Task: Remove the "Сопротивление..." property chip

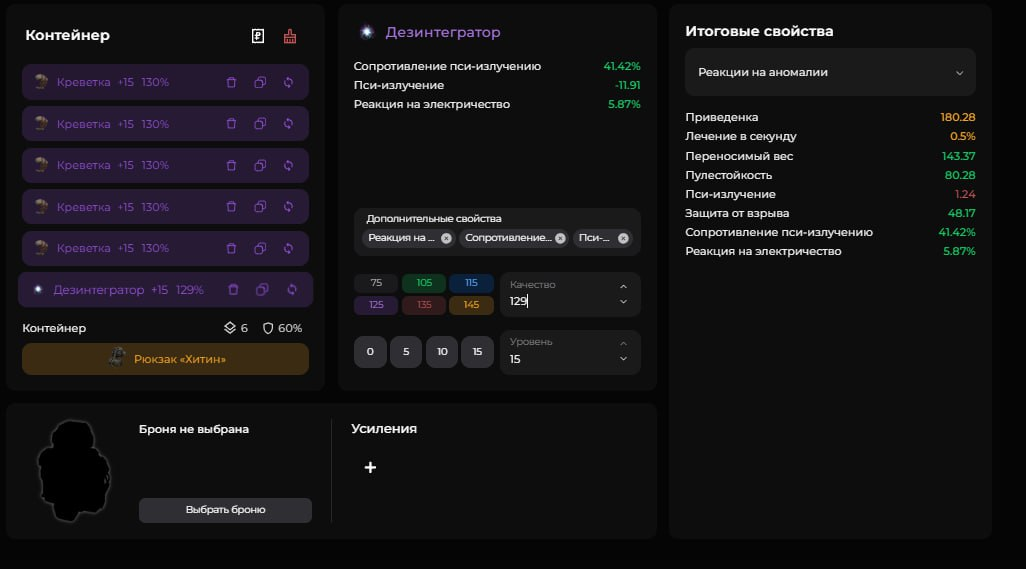Action: pyautogui.click(x=560, y=238)
